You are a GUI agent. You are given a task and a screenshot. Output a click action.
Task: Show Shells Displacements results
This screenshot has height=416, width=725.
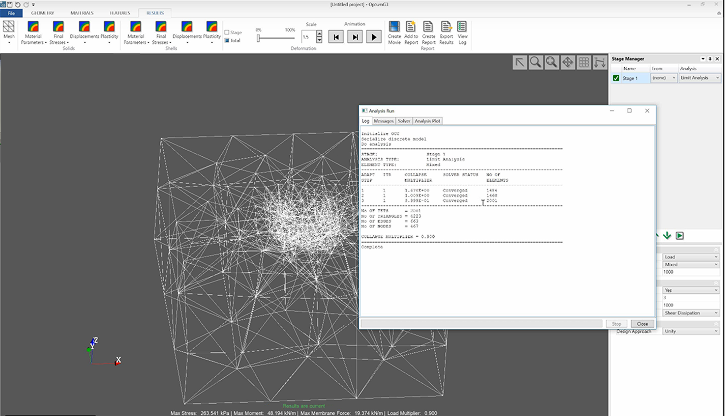click(x=187, y=32)
